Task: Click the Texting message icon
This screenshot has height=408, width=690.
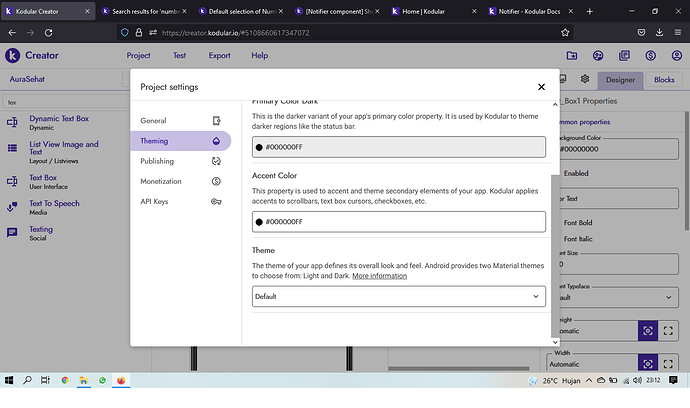Action: 12,232
